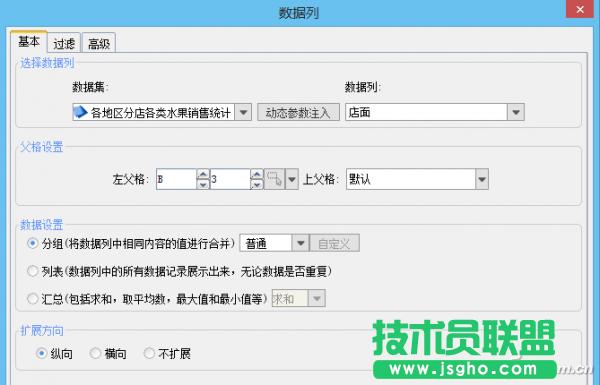Switch to the 过滤 tab
The height and width of the screenshot is (385, 600).
[64, 43]
